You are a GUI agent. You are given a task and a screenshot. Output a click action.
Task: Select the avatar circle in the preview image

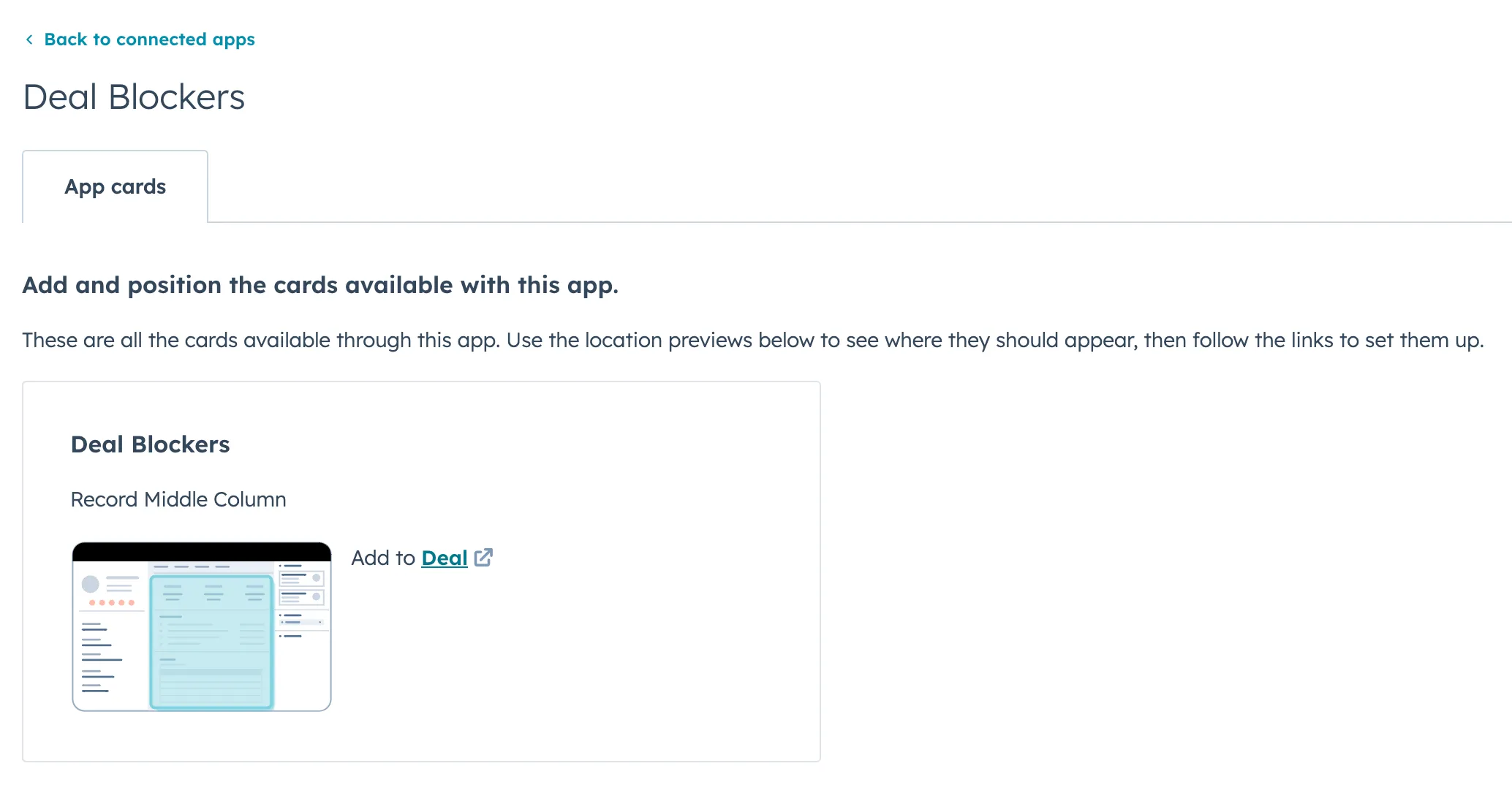tap(91, 583)
